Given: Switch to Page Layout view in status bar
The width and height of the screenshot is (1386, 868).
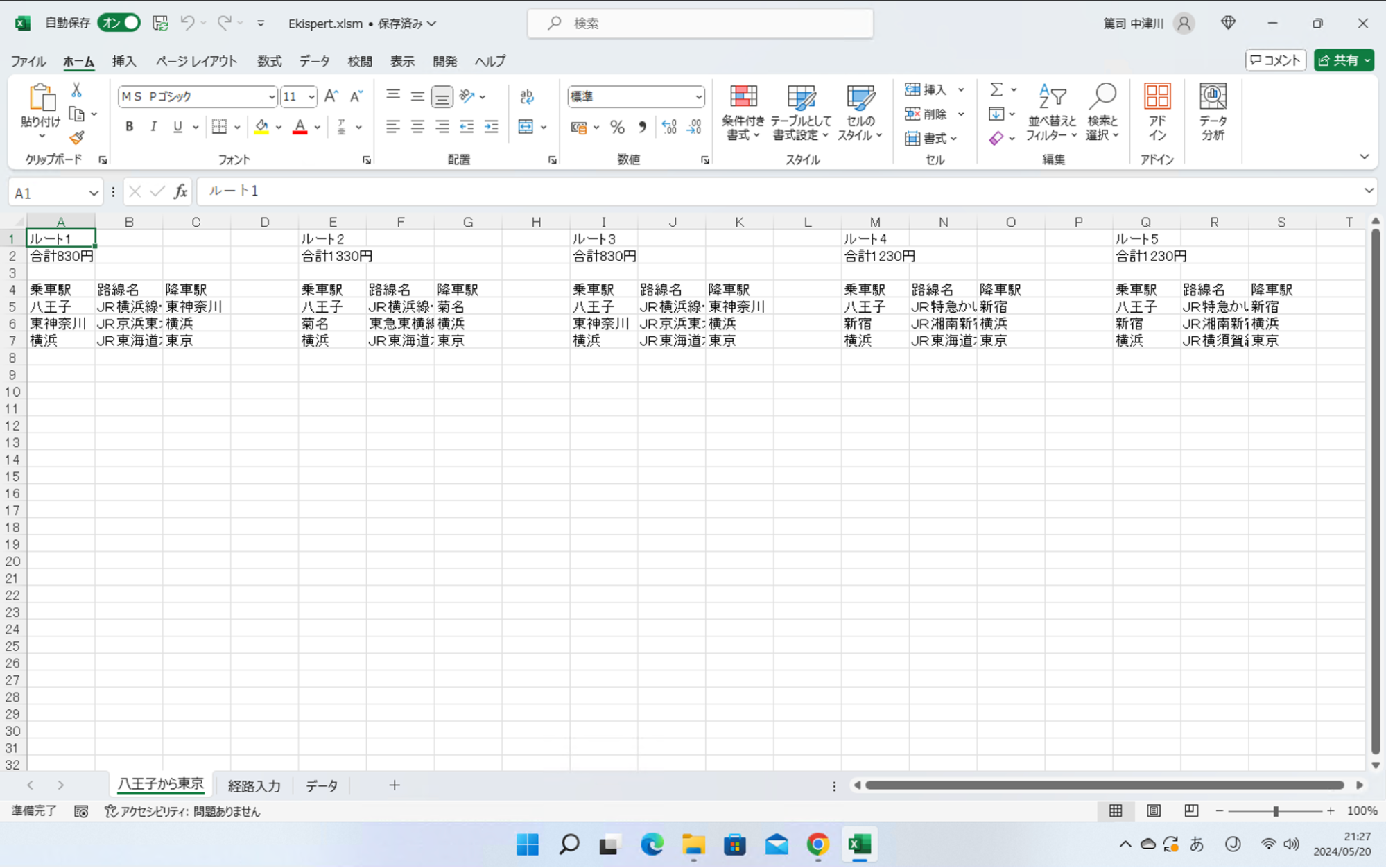Looking at the screenshot, I should coord(1153,810).
